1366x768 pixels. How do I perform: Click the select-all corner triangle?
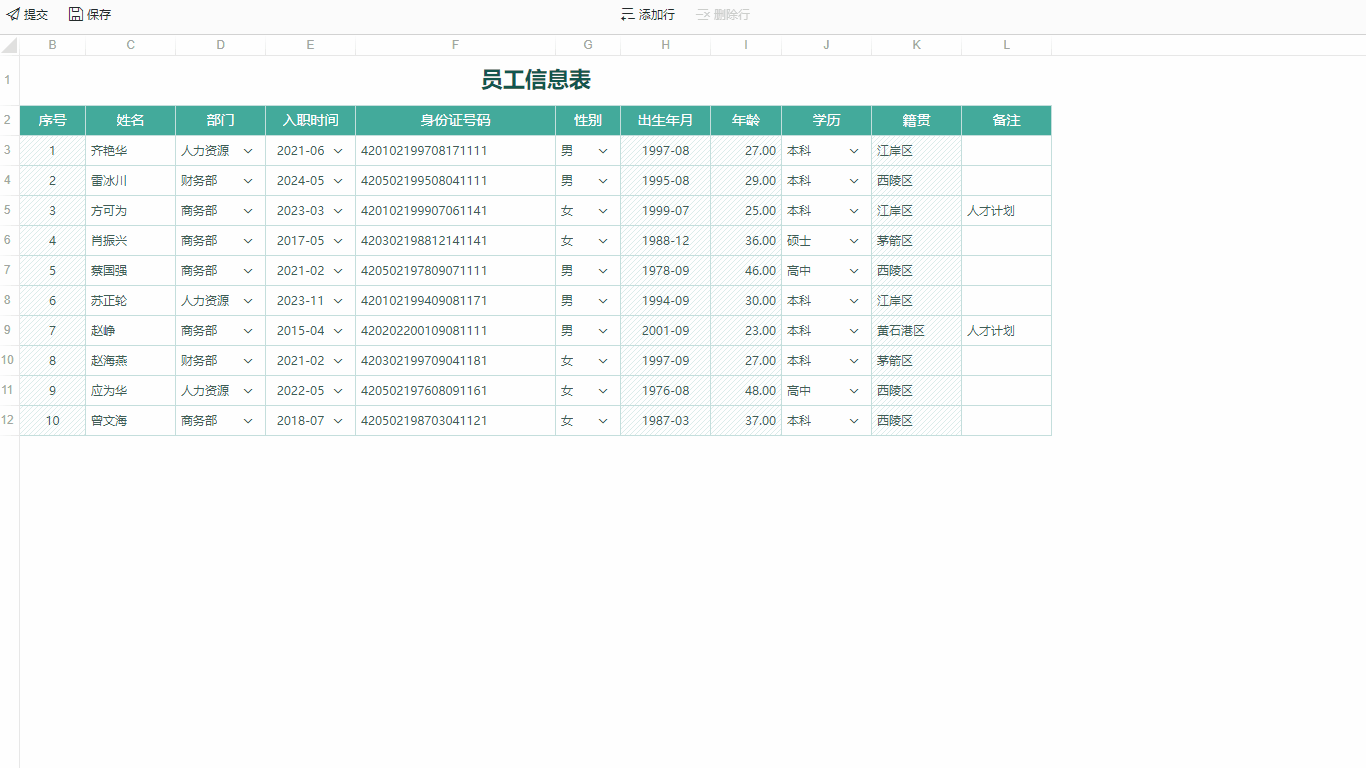[10, 46]
